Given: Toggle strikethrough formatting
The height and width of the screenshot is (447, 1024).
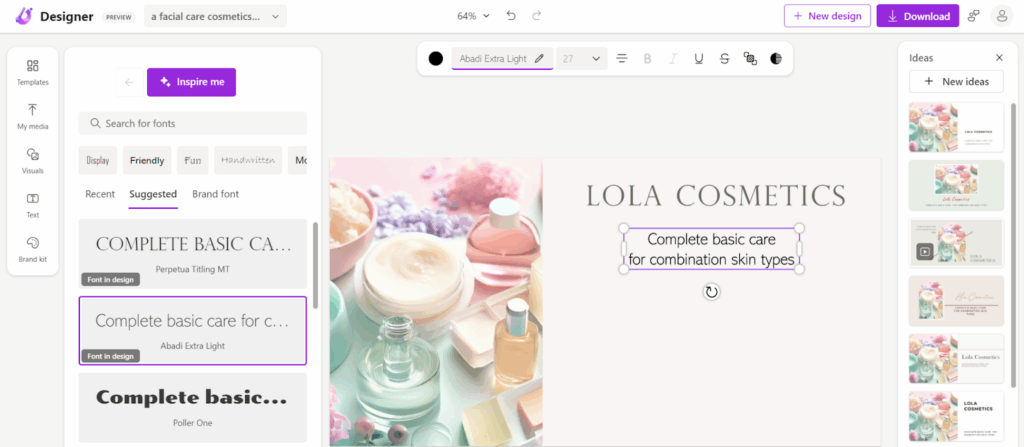Looking at the screenshot, I should pyautogui.click(x=724, y=59).
